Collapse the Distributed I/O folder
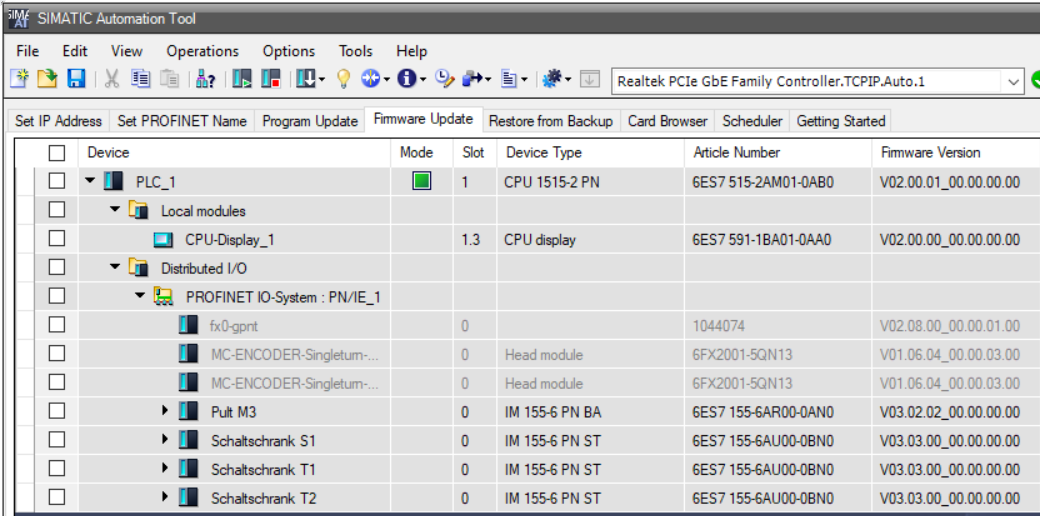1040x516 pixels. tap(115, 267)
